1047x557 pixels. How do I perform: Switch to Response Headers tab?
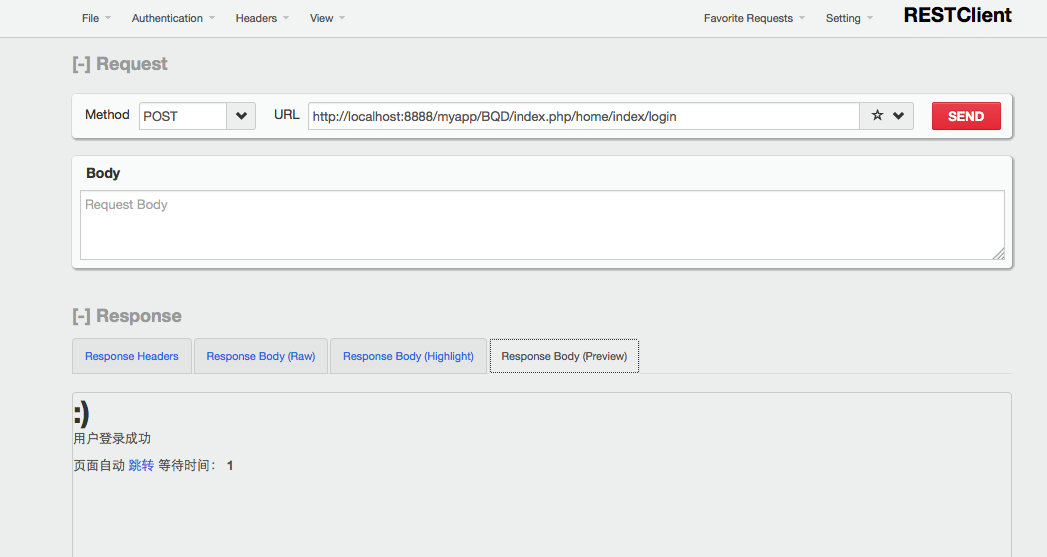132,356
